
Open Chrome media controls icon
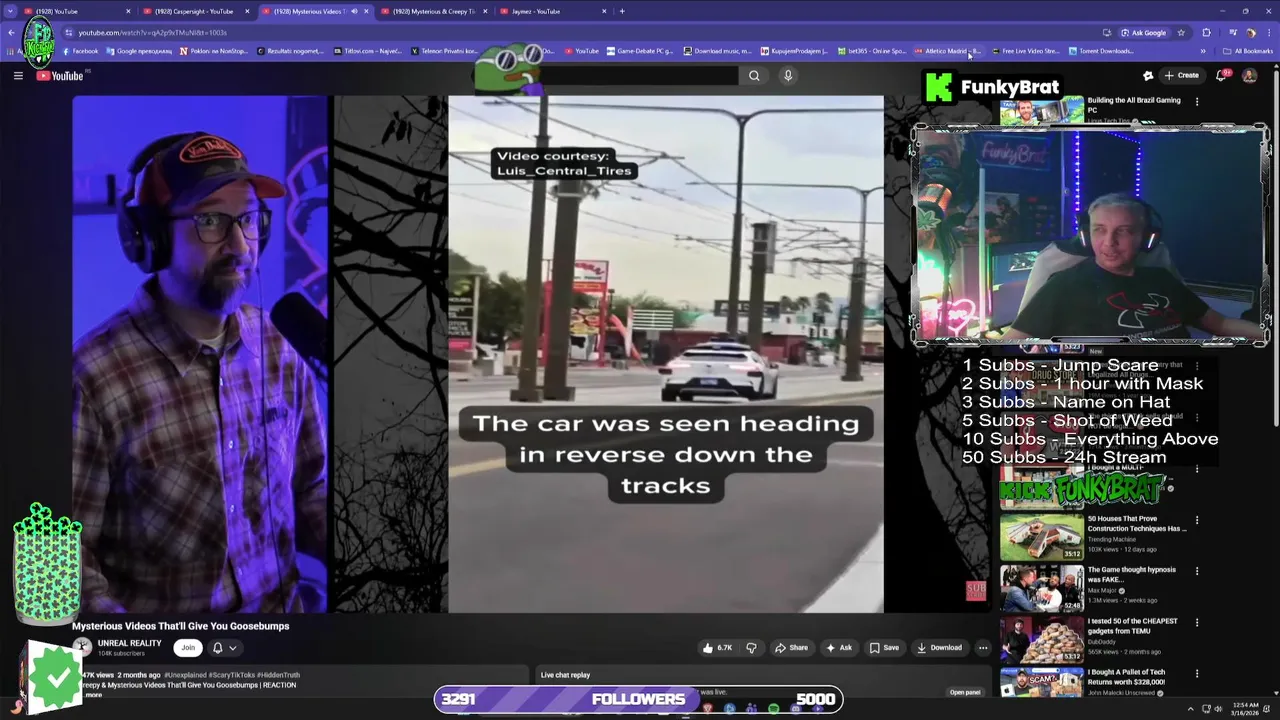point(1233,33)
